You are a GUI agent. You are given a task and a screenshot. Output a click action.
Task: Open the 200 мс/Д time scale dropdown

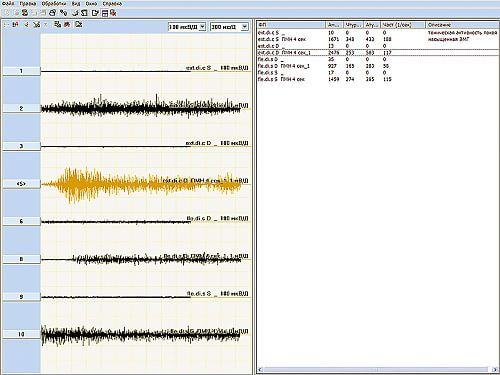click(244, 27)
